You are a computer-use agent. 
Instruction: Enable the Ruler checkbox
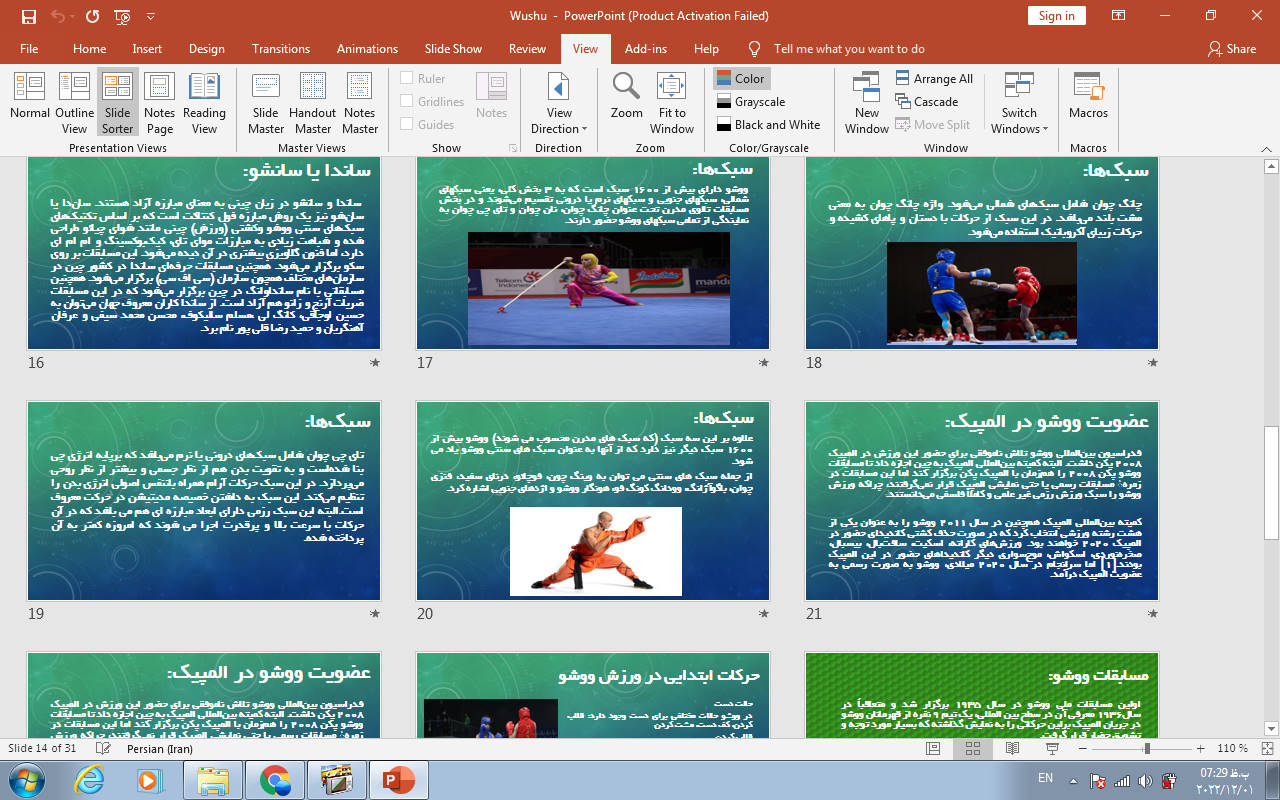pyautogui.click(x=407, y=78)
